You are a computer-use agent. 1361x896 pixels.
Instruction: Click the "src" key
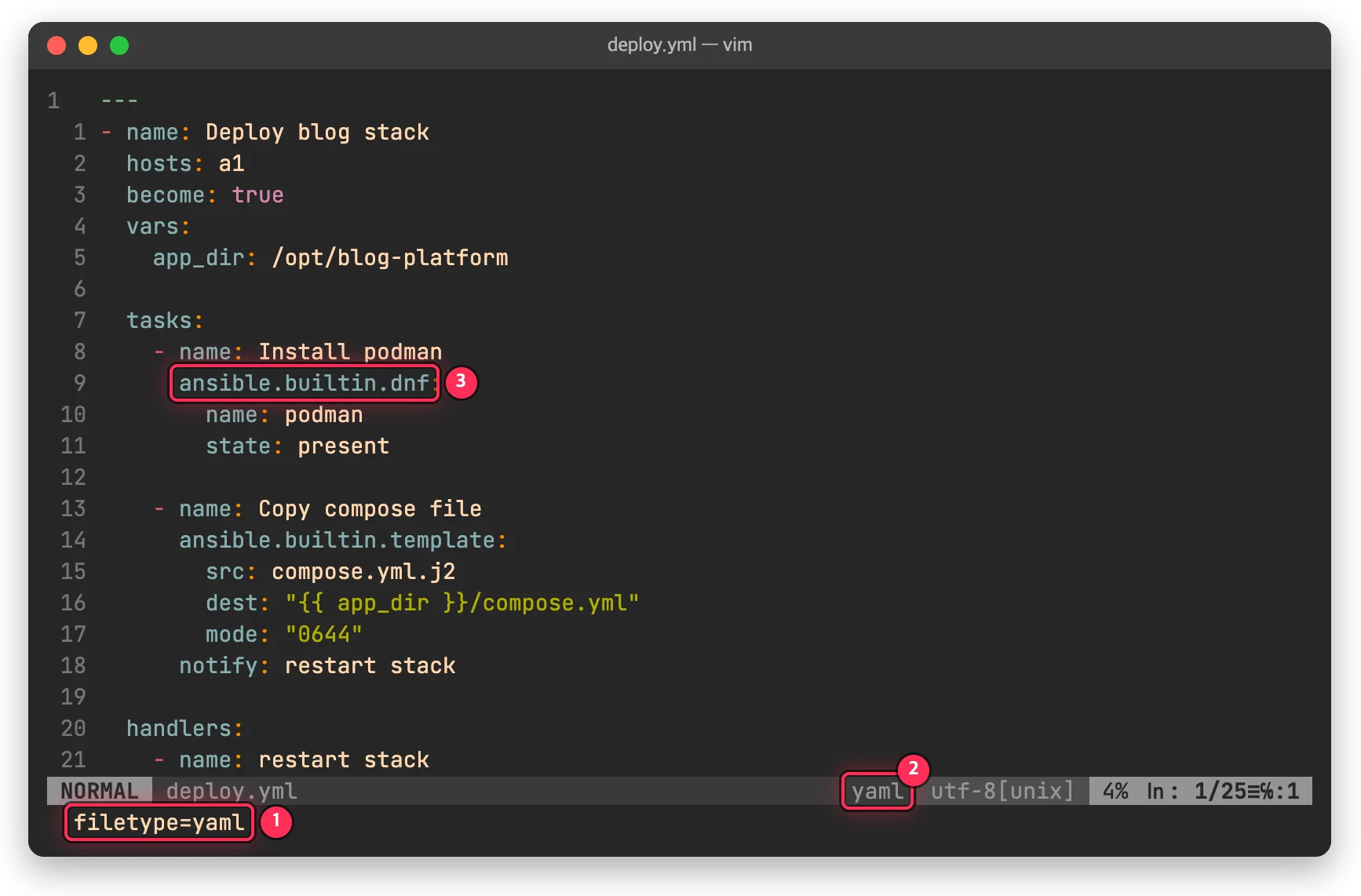pos(225,571)
